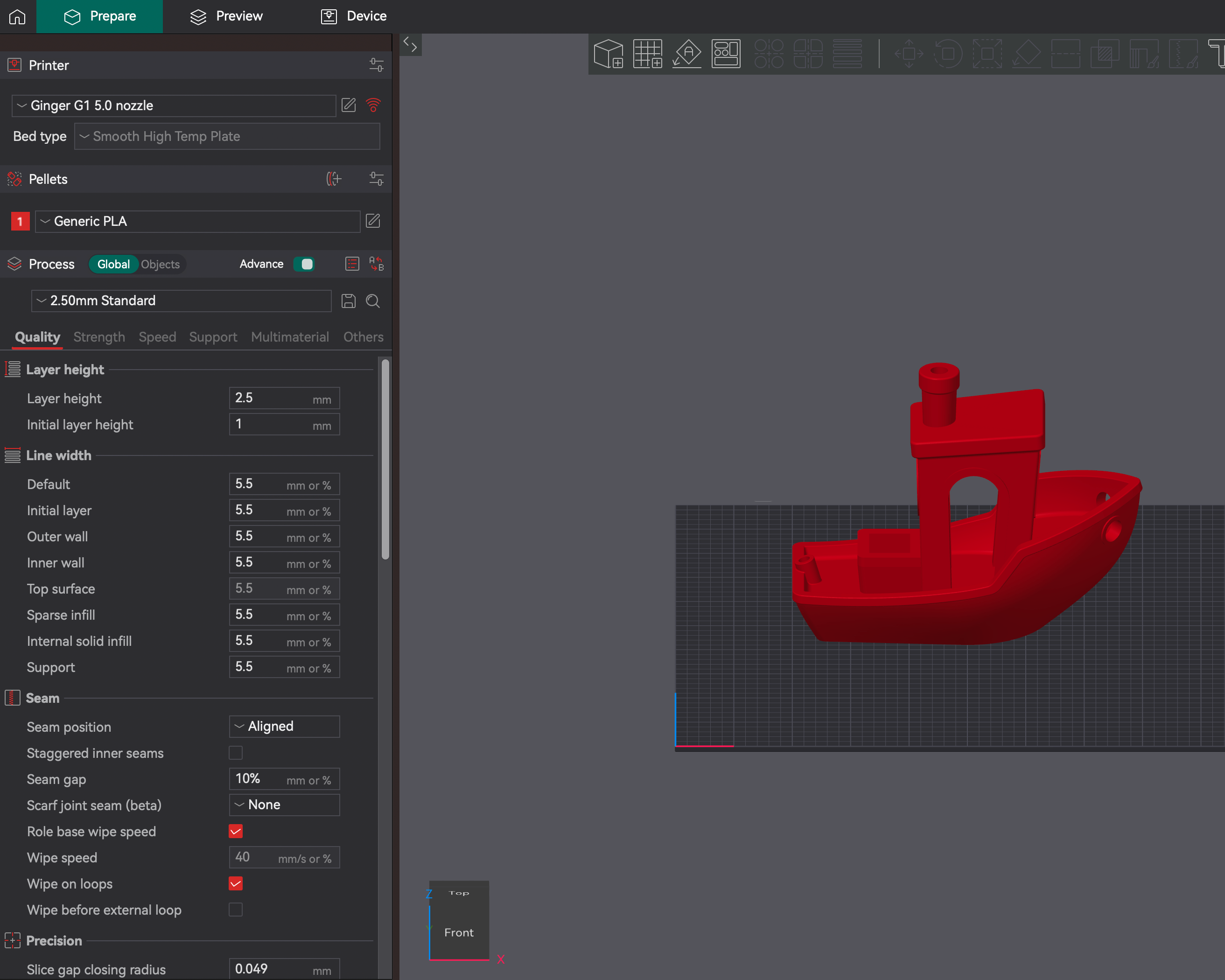Expand the Generic PLA pellets dropdown
Image resolution: width=1225 pixels, height=980 pixels.
[197, 222]
